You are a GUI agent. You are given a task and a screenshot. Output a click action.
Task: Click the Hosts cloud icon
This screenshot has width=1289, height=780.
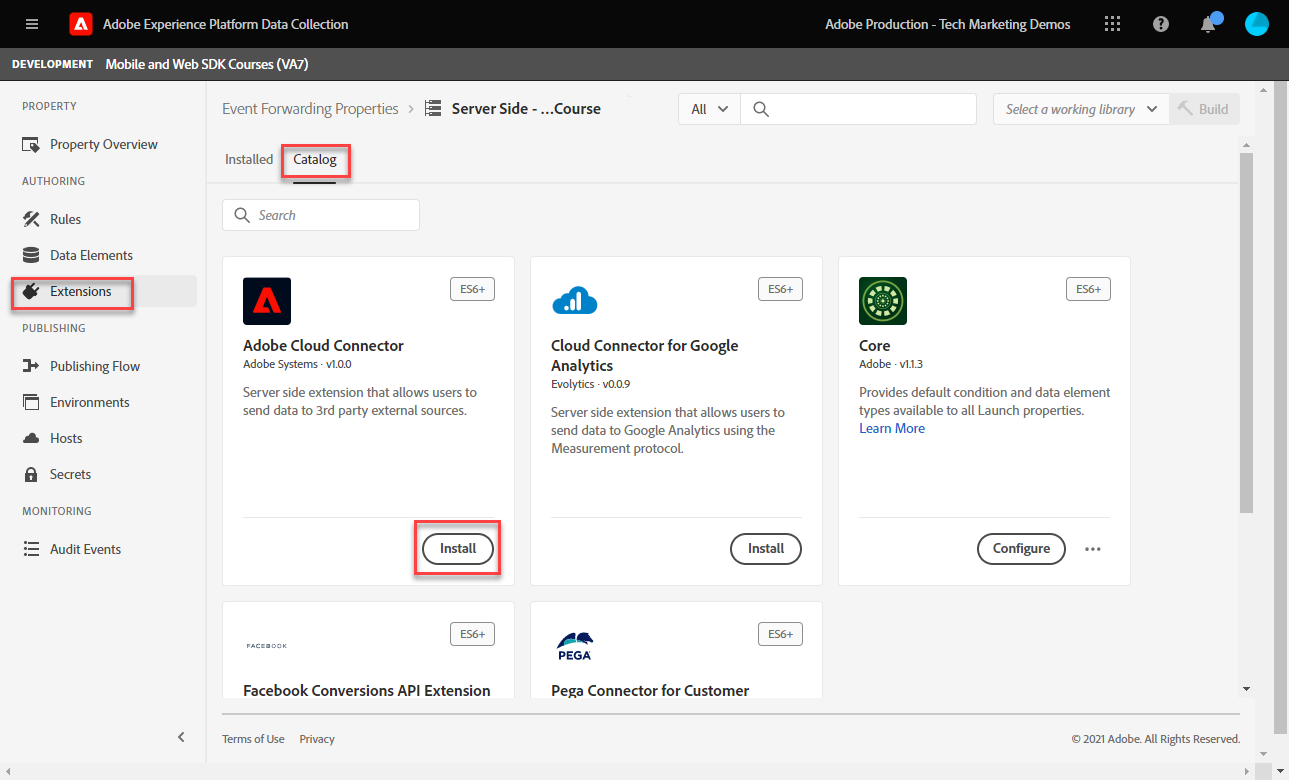[31, 438]
